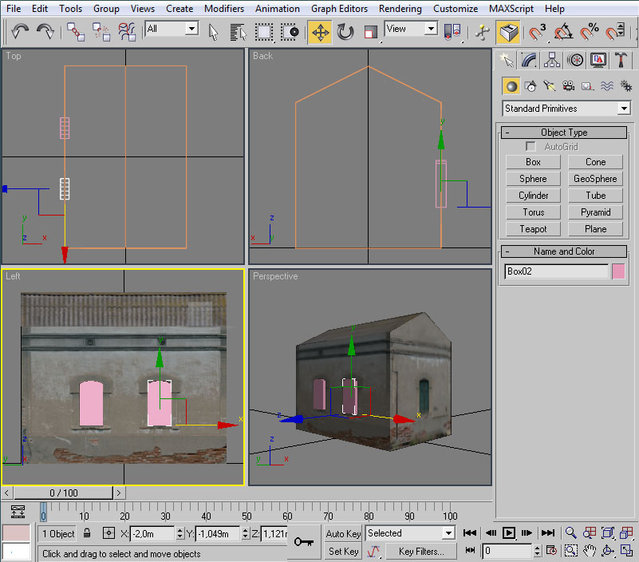Image resolution: width=639 pixels, height=562 pixels.
Task: Click the Undo arrow icon
Action: (x=19, y=32)
